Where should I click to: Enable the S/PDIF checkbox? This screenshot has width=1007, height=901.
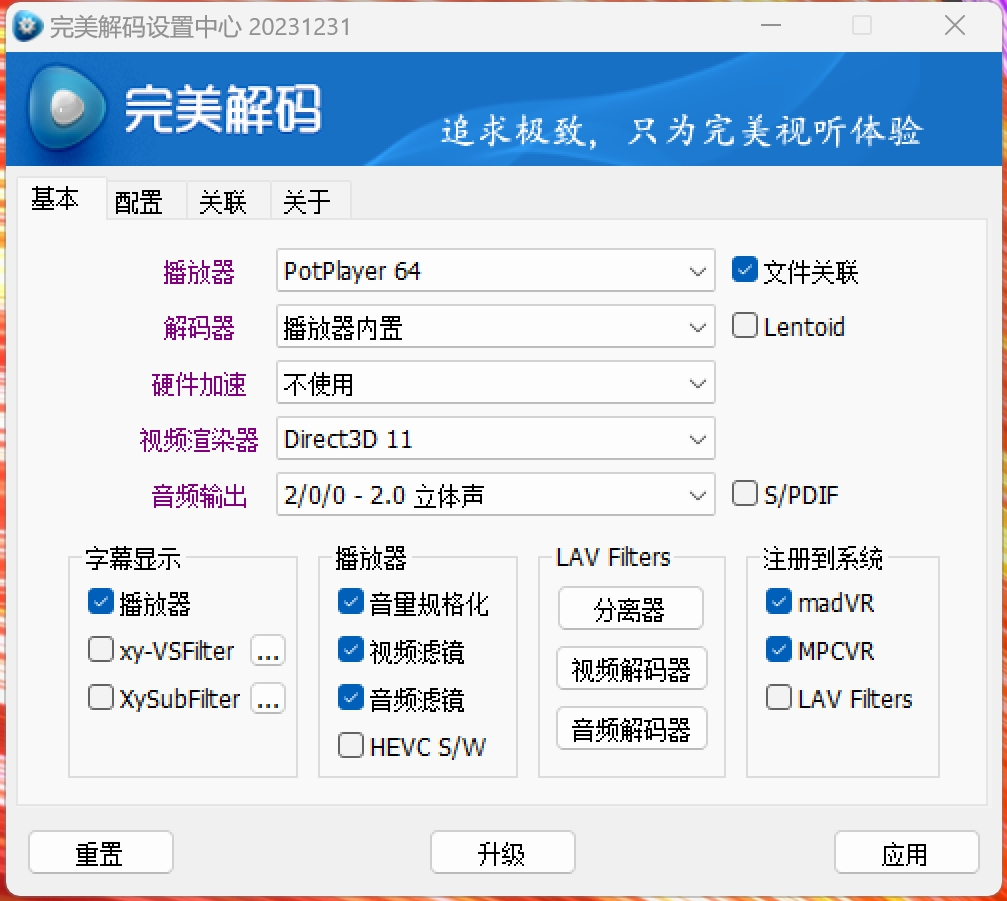coord(745,494)
